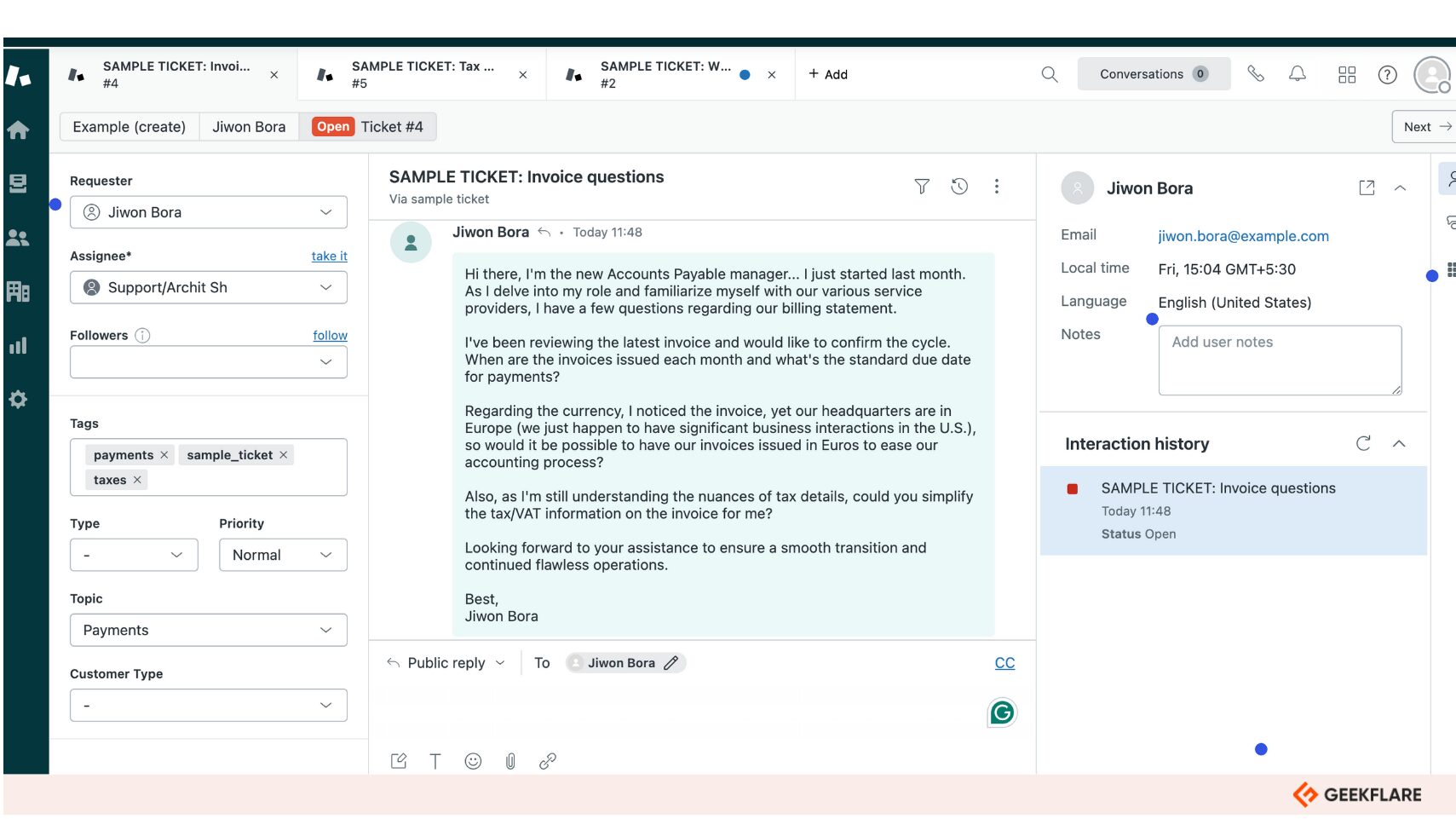
Task: Expand the Priority dropdown set to Normal
Action: point(283,555)
